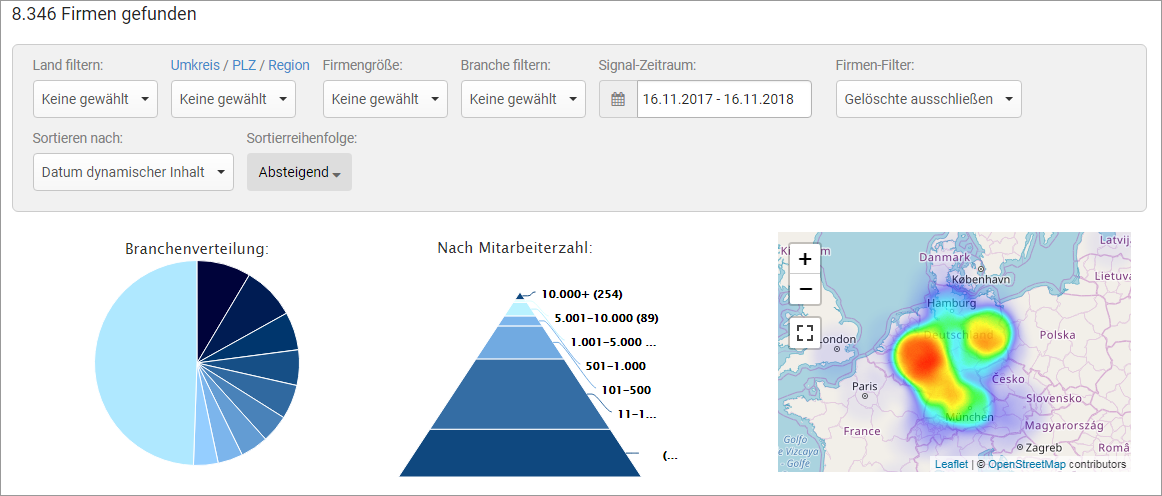Open the Firmengröße dropdown
Image resolution: width=1162 pixels, height=496 pixels.
385,99
